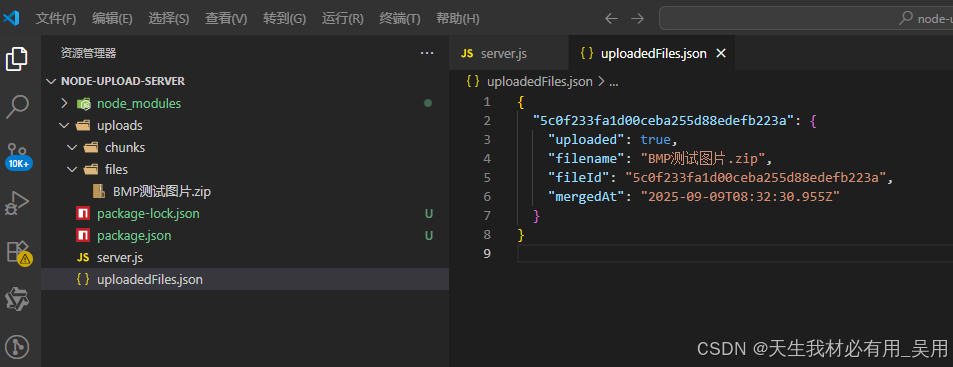Expand the node_modules folder chevron
The width and height of the screenshot is (953, 367).
pyautogui.click(x=64, y=104)
